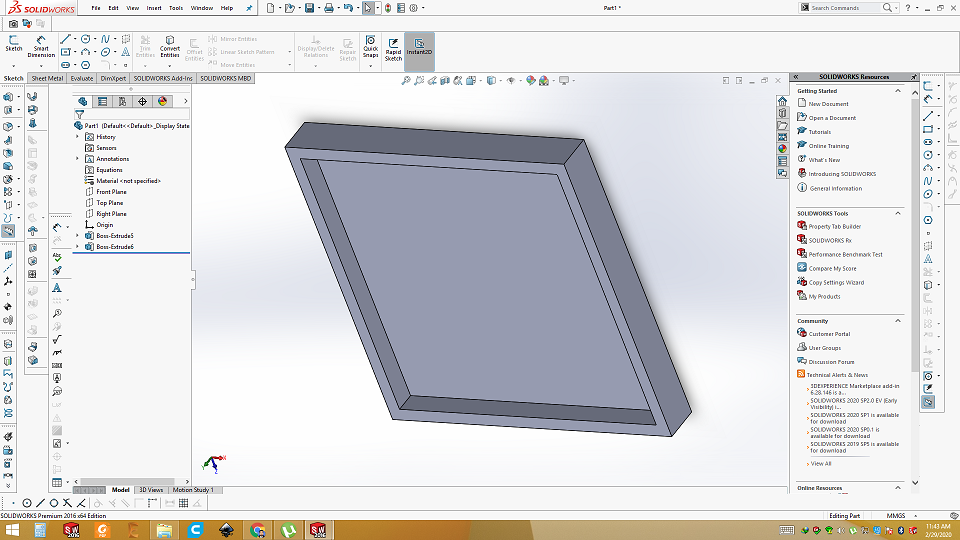This screenshot has height=540, width=960.
Task: Open Windows Start button
Action: [10, 530]
